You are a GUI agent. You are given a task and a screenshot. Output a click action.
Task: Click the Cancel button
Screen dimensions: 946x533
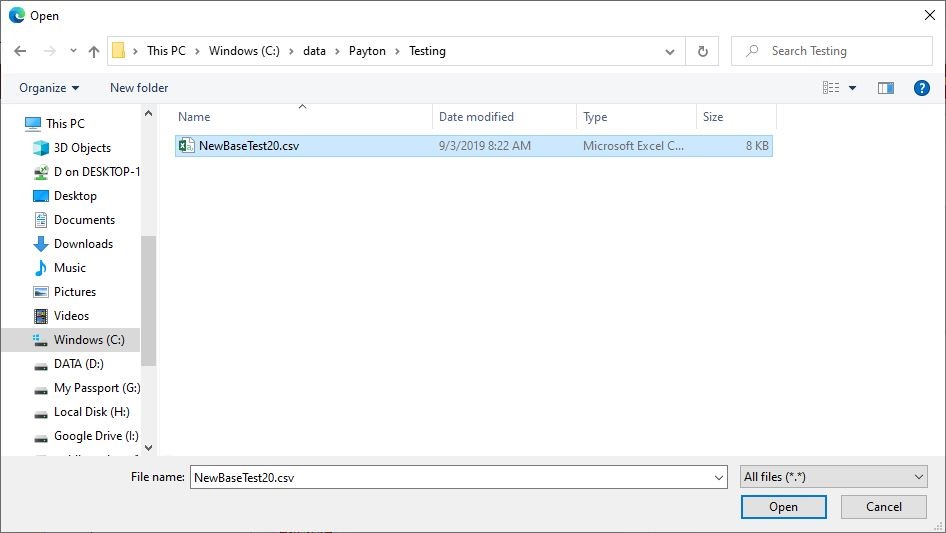883,507
